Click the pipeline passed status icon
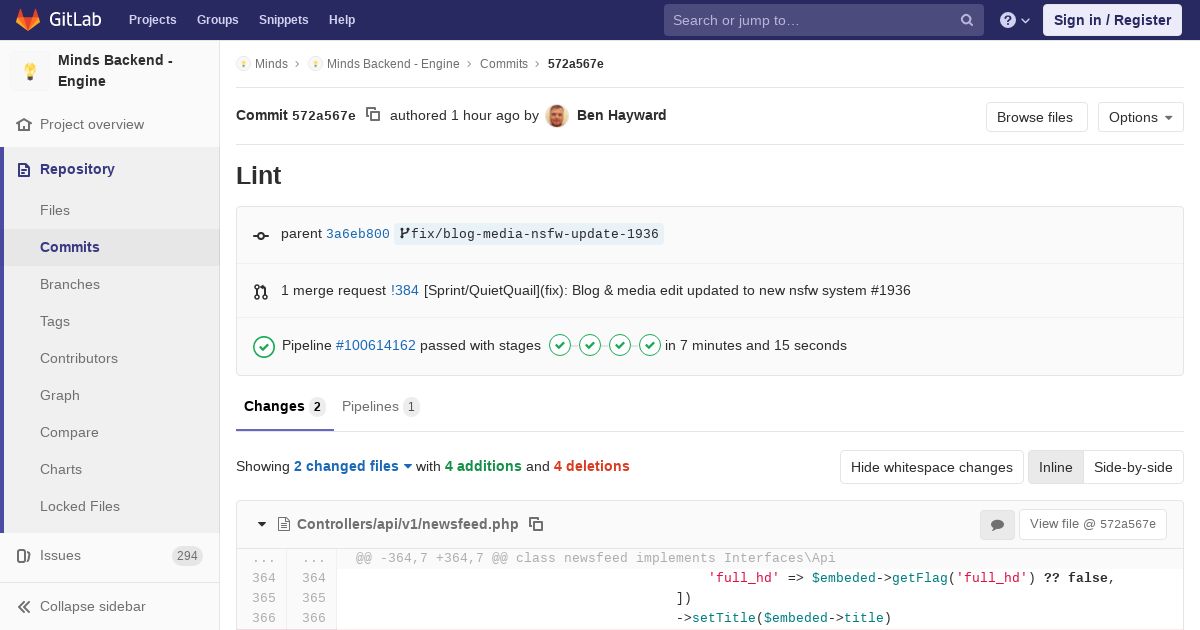This screenshot has height=630, width=1200. 264,346
